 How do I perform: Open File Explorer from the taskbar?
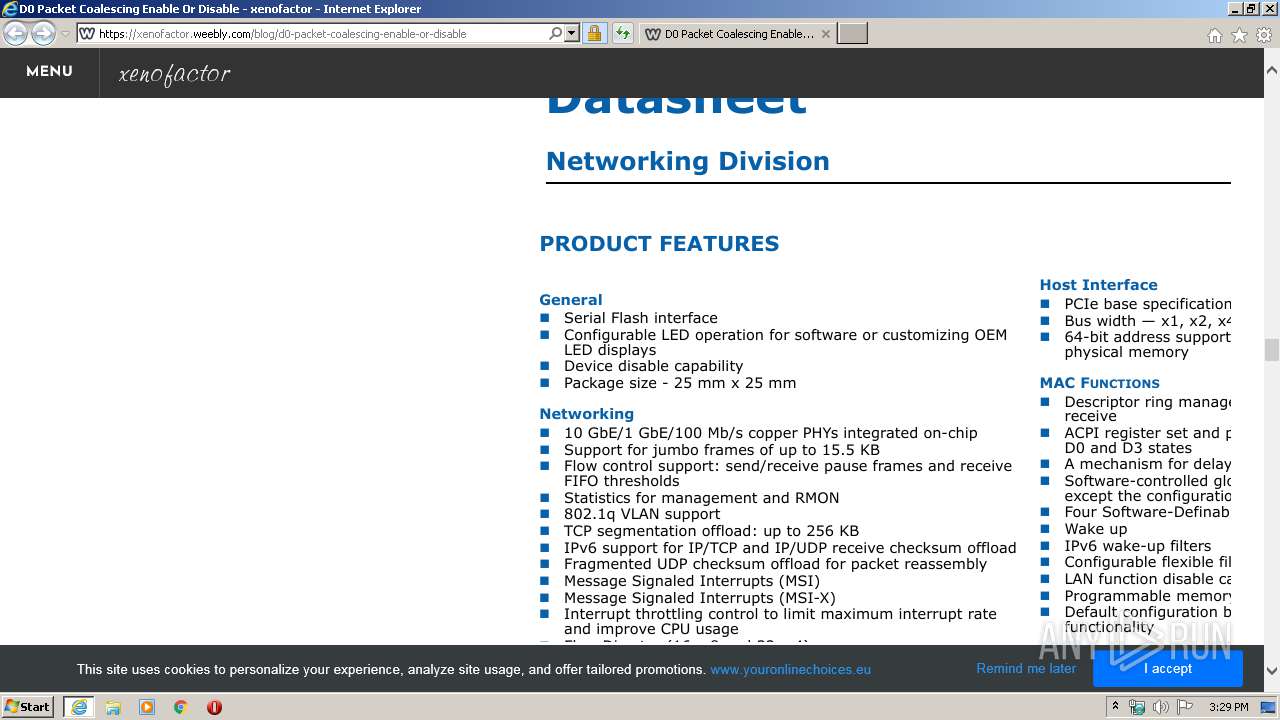[113, 707]
